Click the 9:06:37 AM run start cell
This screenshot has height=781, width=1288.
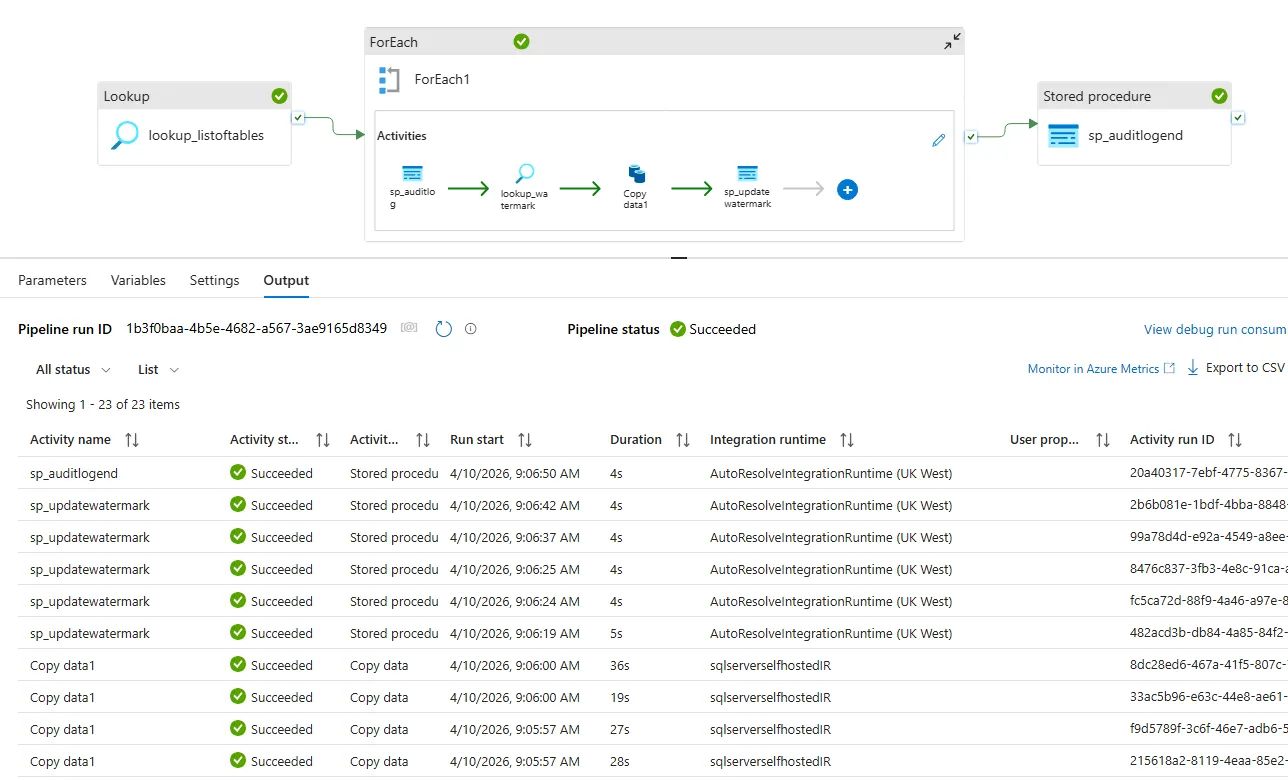click(x=514, y=537)
